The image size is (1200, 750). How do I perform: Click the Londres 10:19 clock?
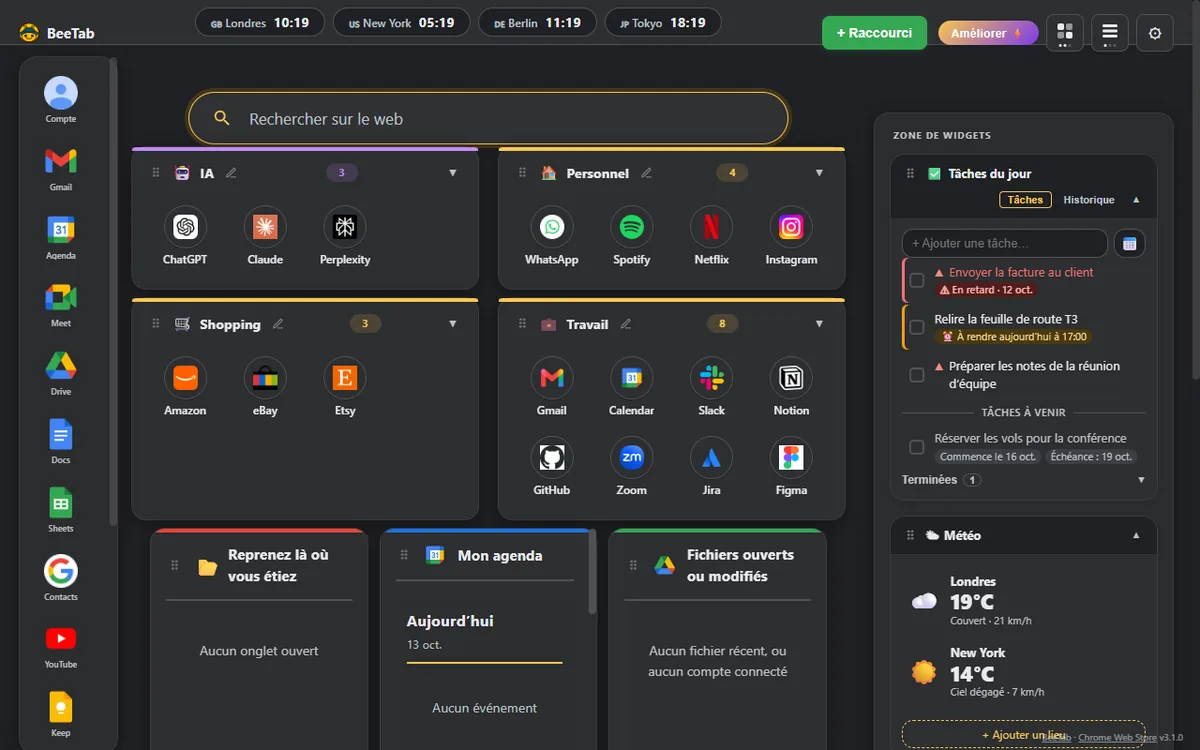260,23
